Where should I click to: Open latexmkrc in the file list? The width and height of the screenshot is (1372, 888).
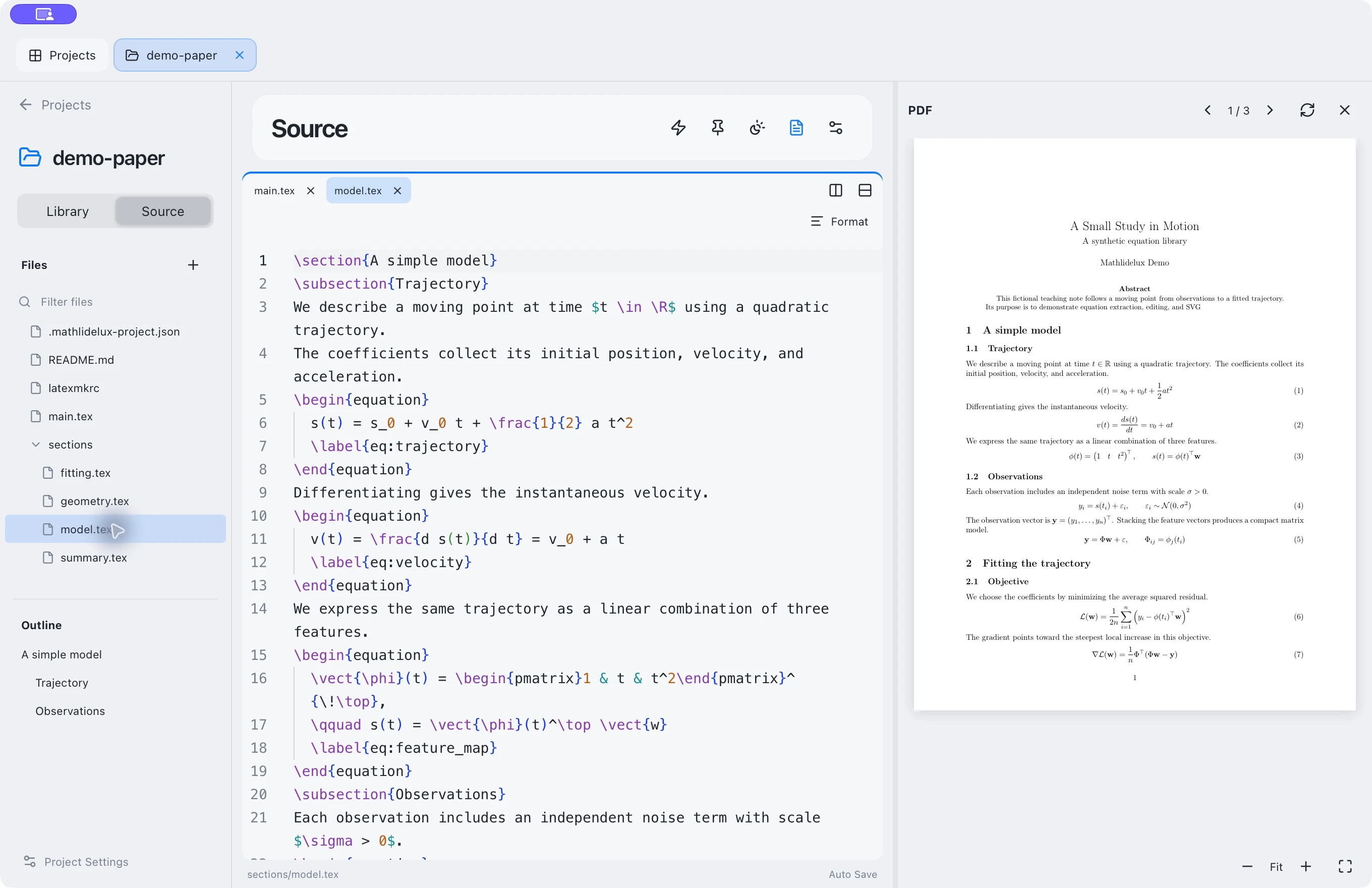pos(116,388)
